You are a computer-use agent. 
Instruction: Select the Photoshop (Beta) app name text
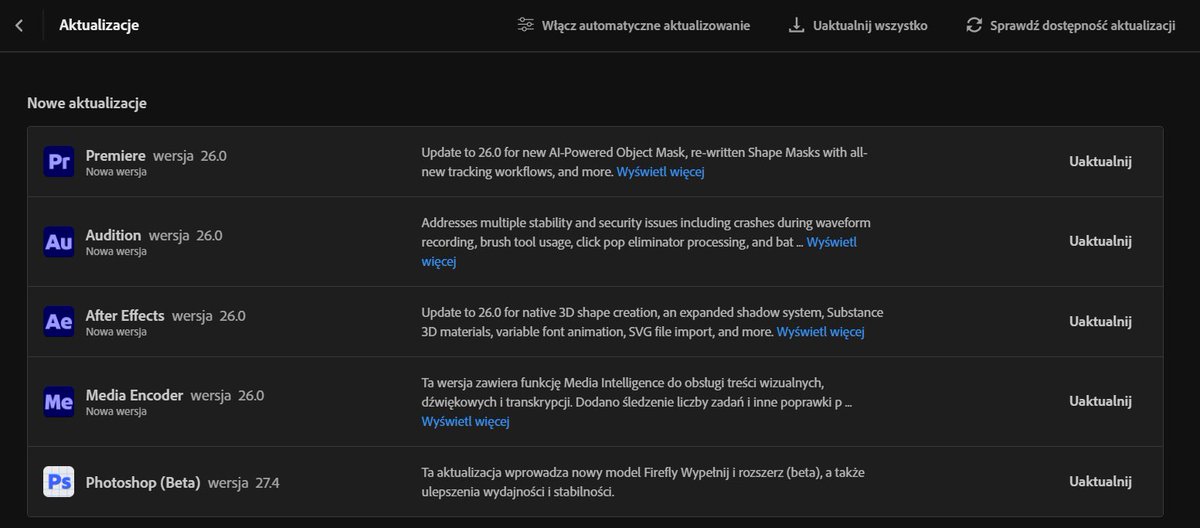point(143,482)
